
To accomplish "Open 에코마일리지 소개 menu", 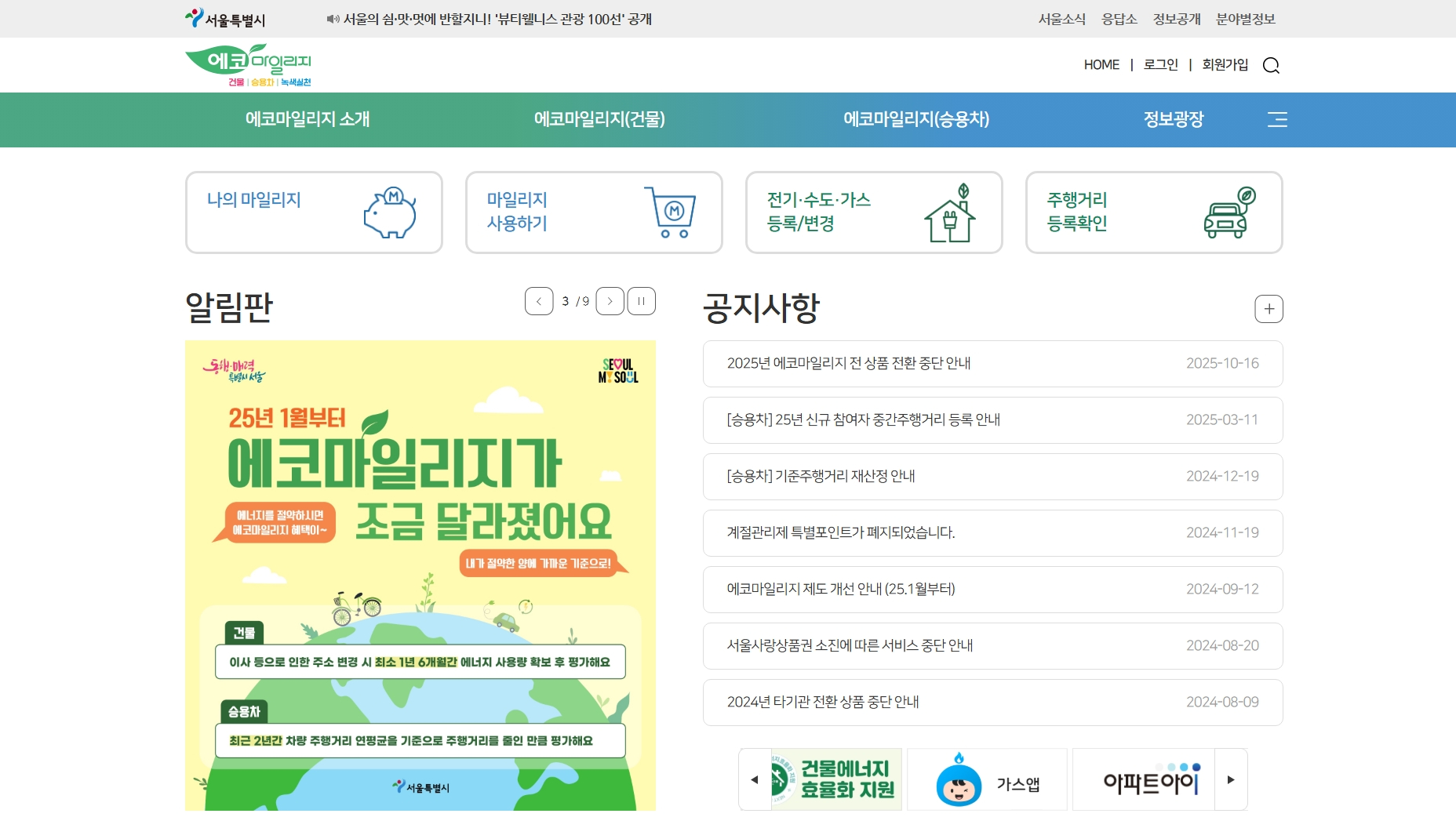I will click(308, 119).
